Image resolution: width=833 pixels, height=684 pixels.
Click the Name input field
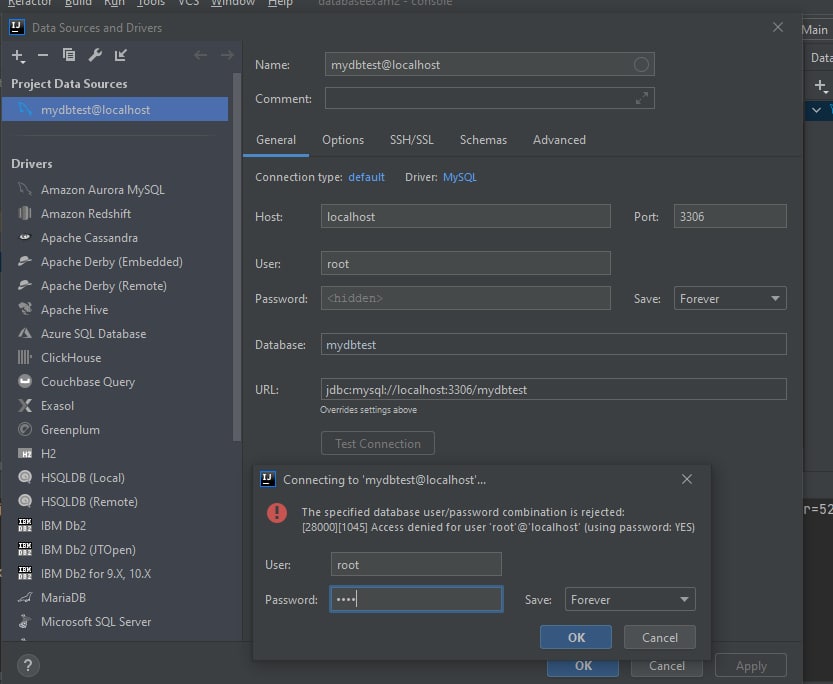490,65
